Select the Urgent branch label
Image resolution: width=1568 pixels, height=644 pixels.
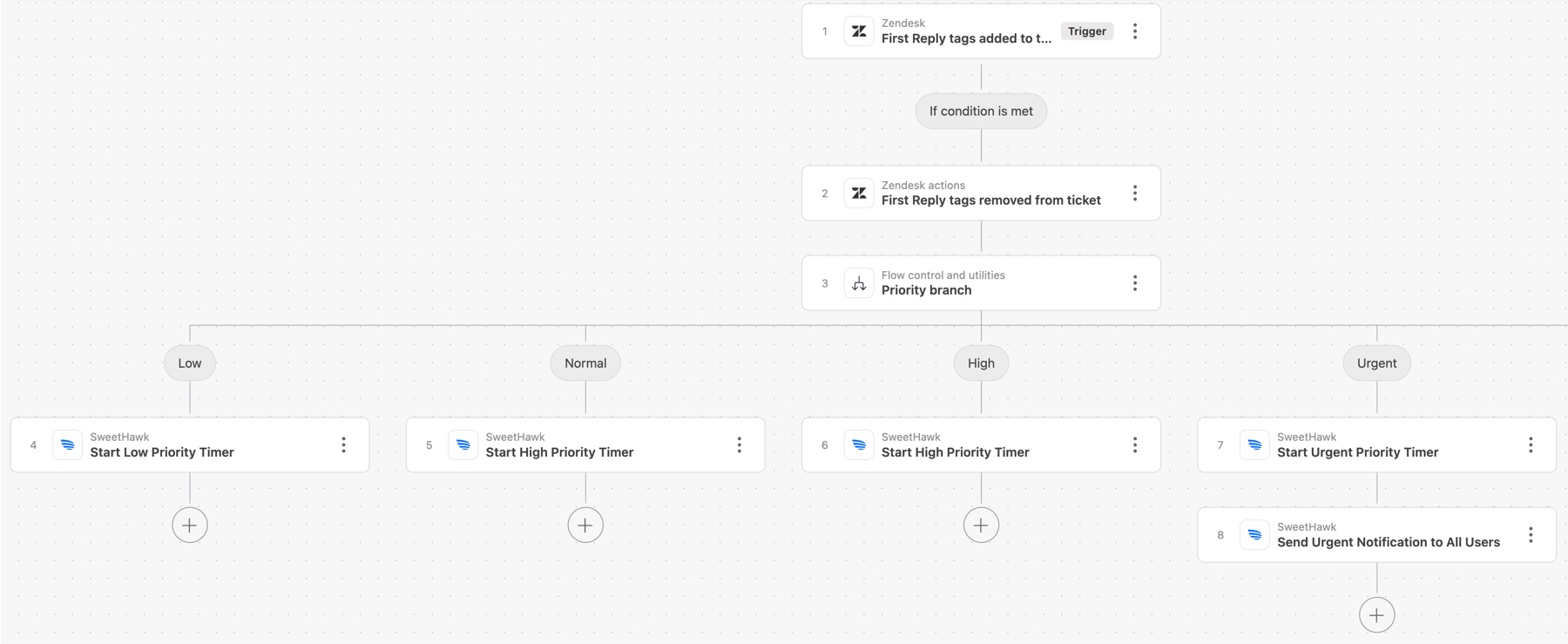1376,363
